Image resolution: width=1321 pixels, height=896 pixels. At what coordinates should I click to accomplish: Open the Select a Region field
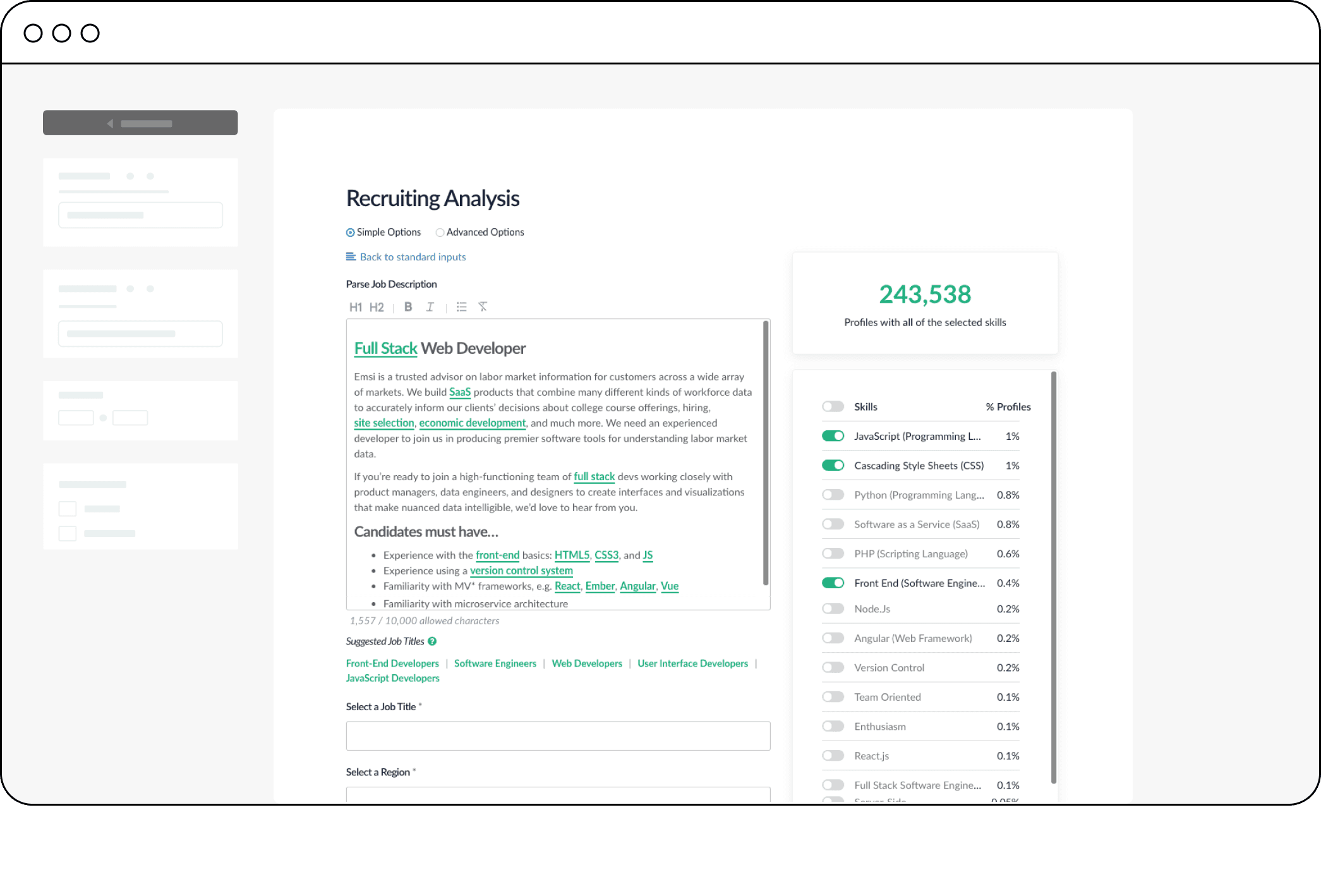tap(558, 794)
